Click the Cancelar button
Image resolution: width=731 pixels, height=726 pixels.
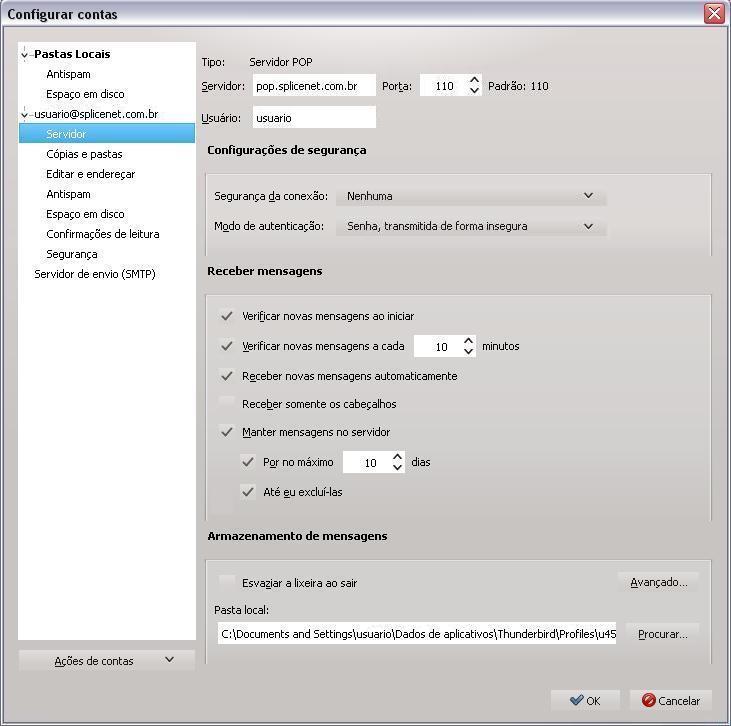click(x=671, y=700)
